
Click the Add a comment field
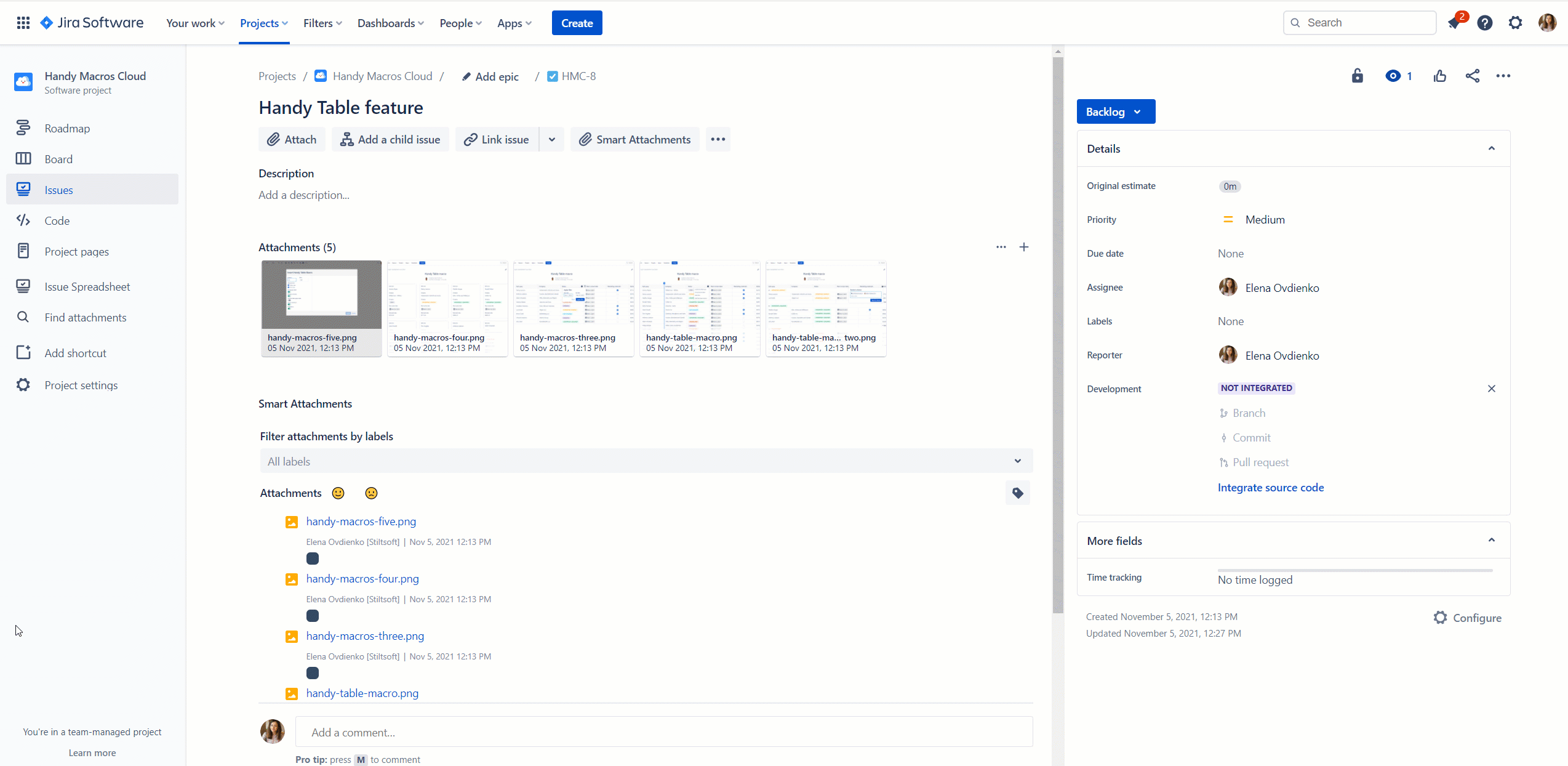click(664, 732)
